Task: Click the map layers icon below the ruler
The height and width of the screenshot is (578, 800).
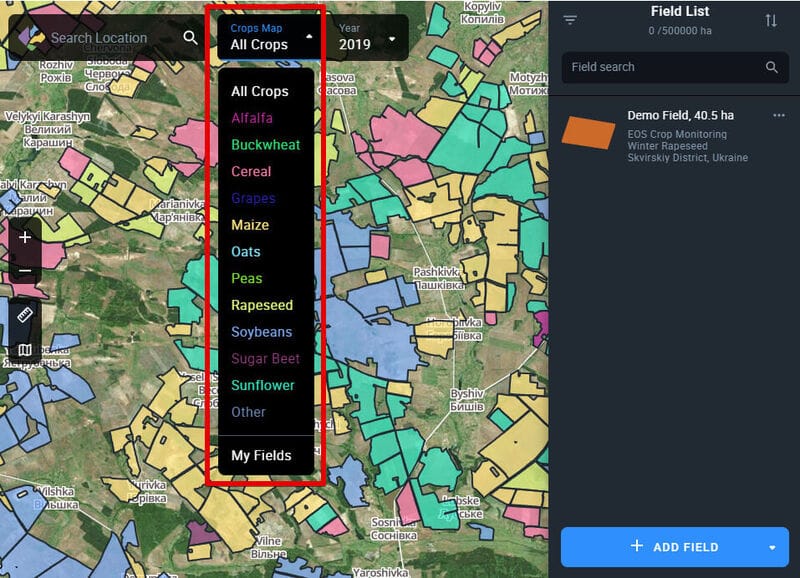Action: [23, 350]
